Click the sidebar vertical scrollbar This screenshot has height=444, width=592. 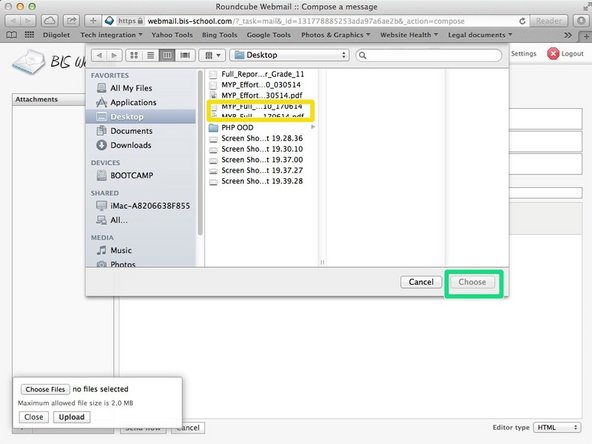200,153
